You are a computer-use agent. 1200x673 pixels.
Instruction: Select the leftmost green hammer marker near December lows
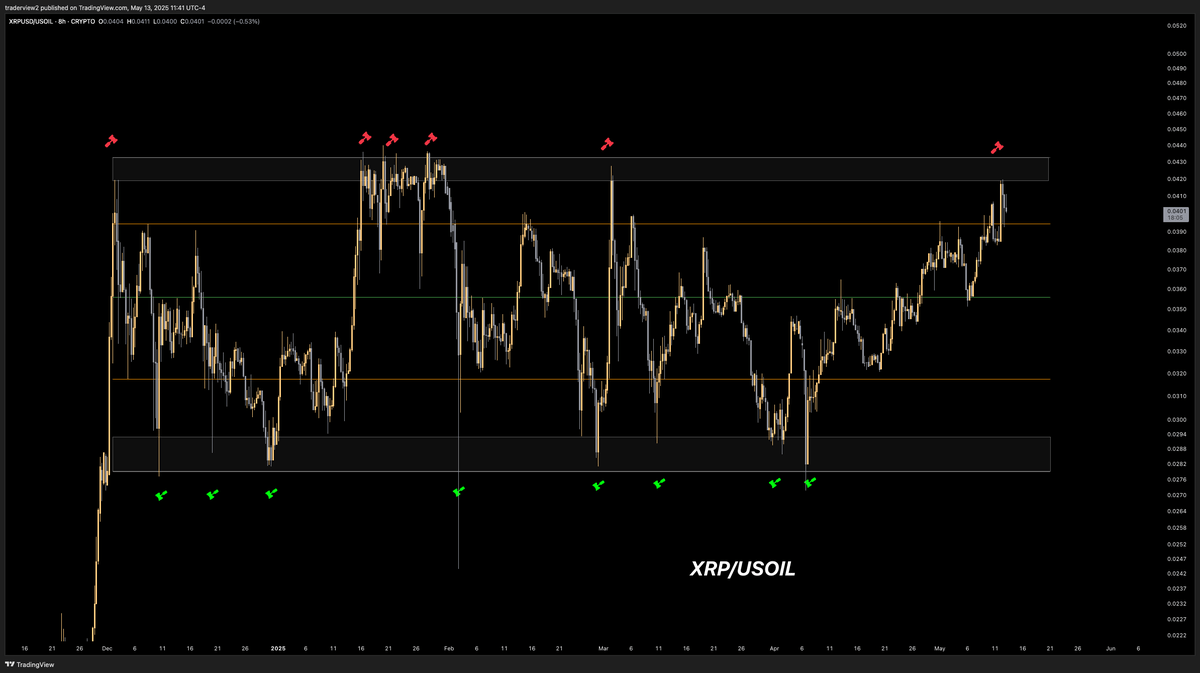160,495
